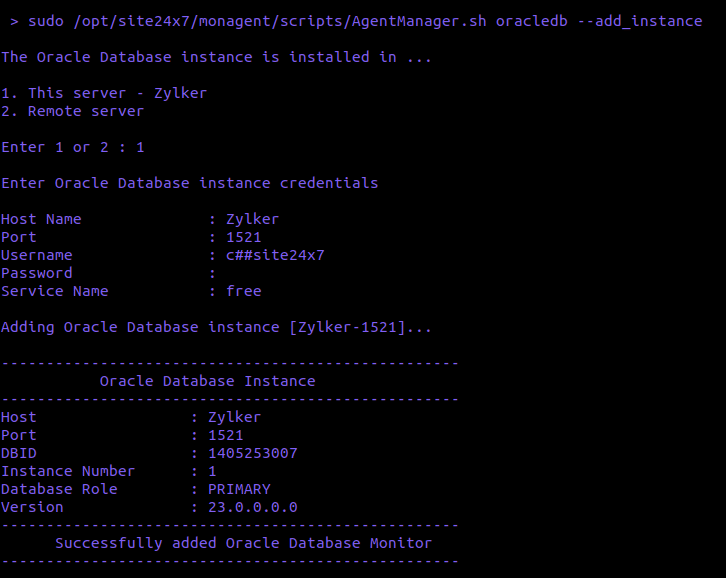Click the Service Name value 'free'
The image size is (726, 578).
coord(244,291)
